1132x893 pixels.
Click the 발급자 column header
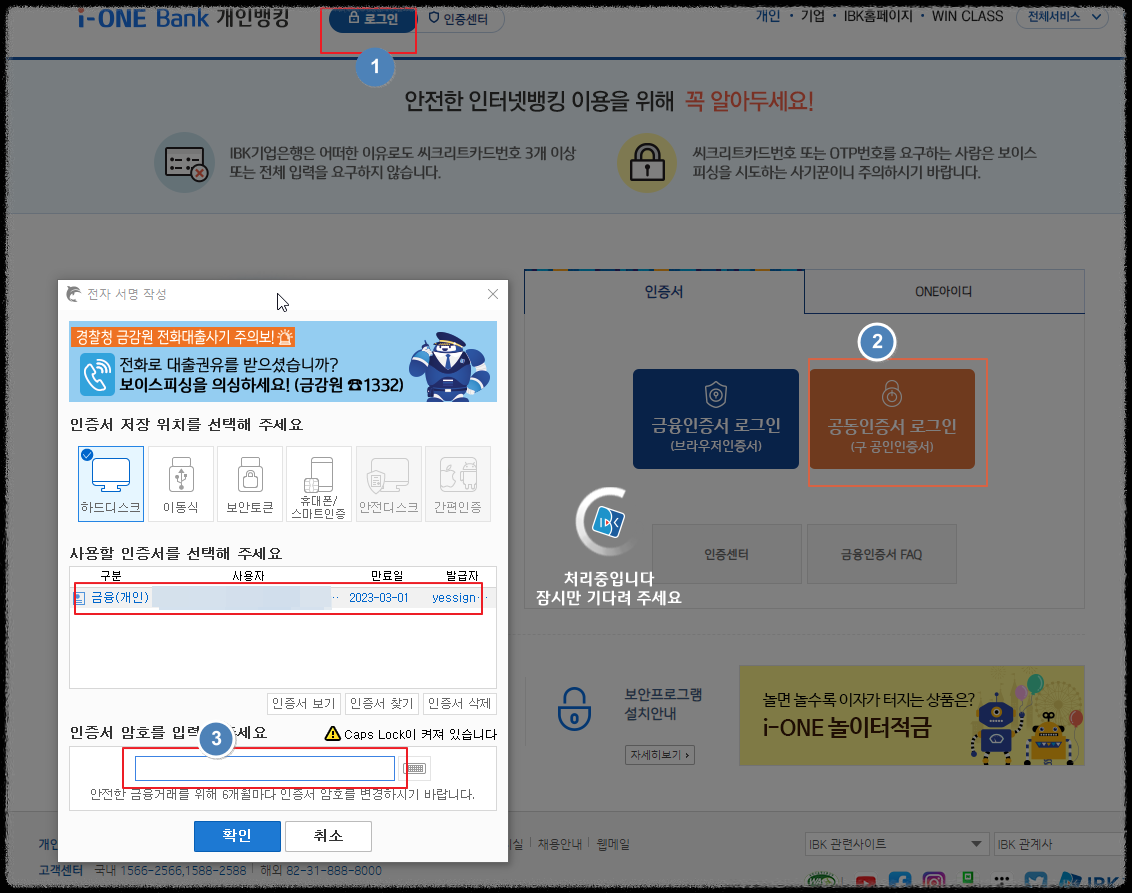[462, 575]
